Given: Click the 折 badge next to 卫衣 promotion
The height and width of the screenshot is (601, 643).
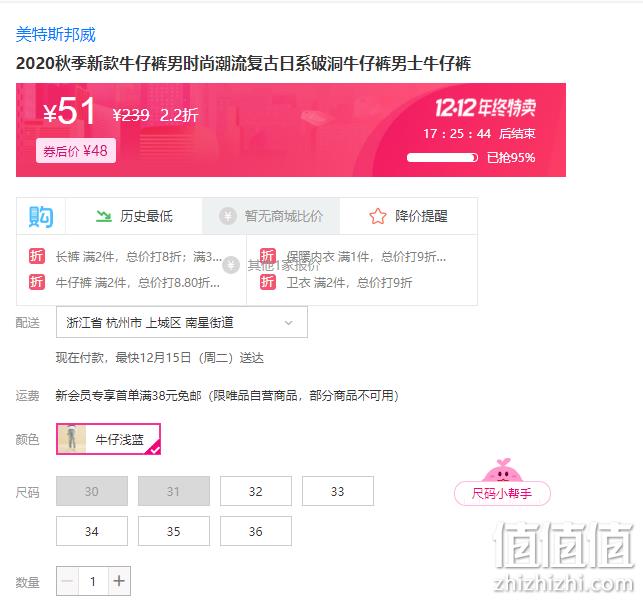Looking at the screenshot, I should [x=268, y=282].
